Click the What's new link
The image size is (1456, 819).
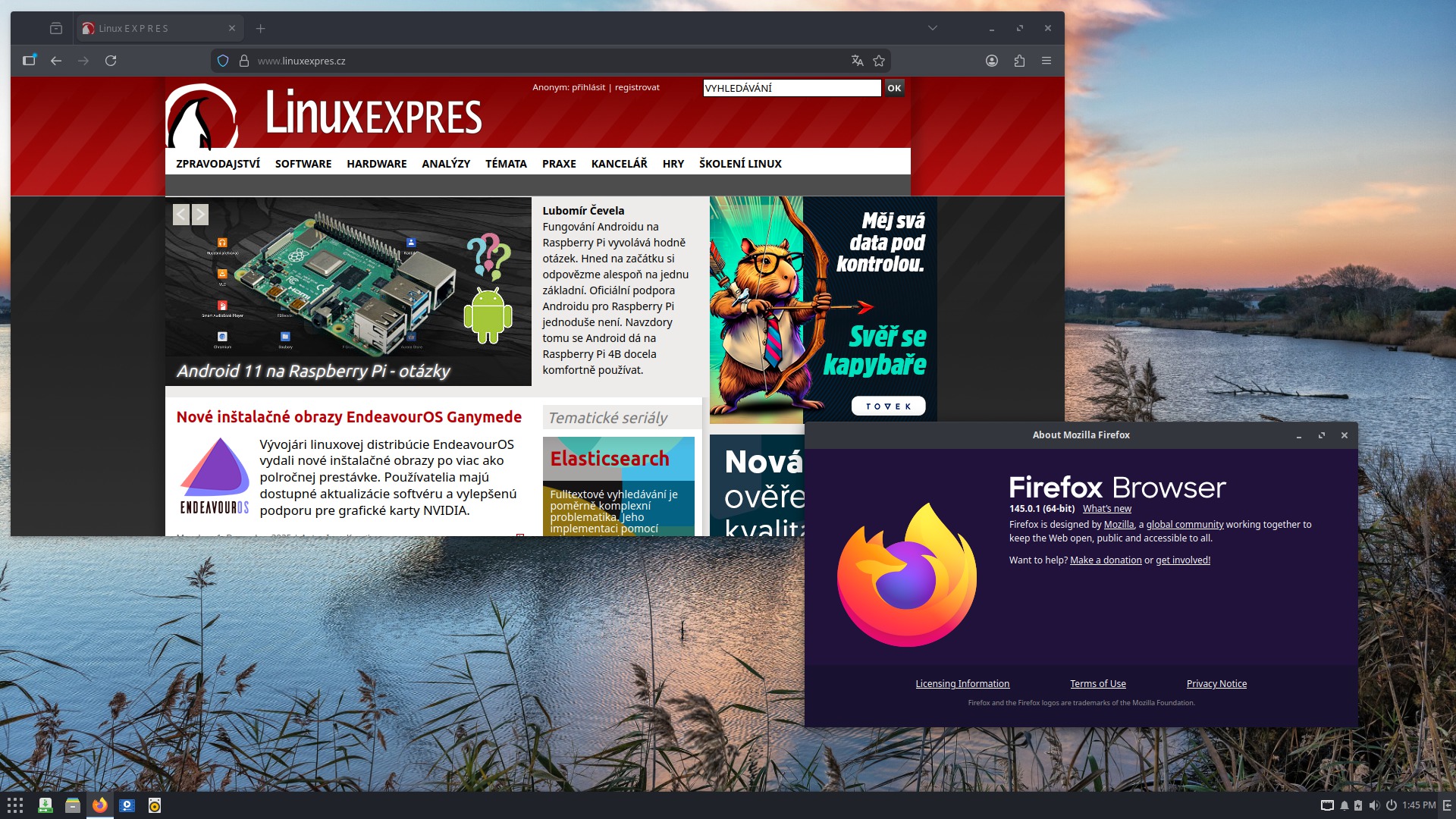1106,509
